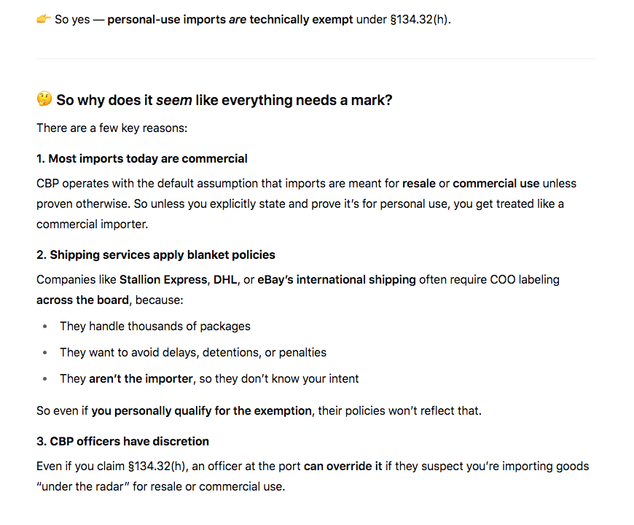Click bullet 'They handle thousands of packages'
The width and height of the screenshot is (634, 525).
click(155, 326)
